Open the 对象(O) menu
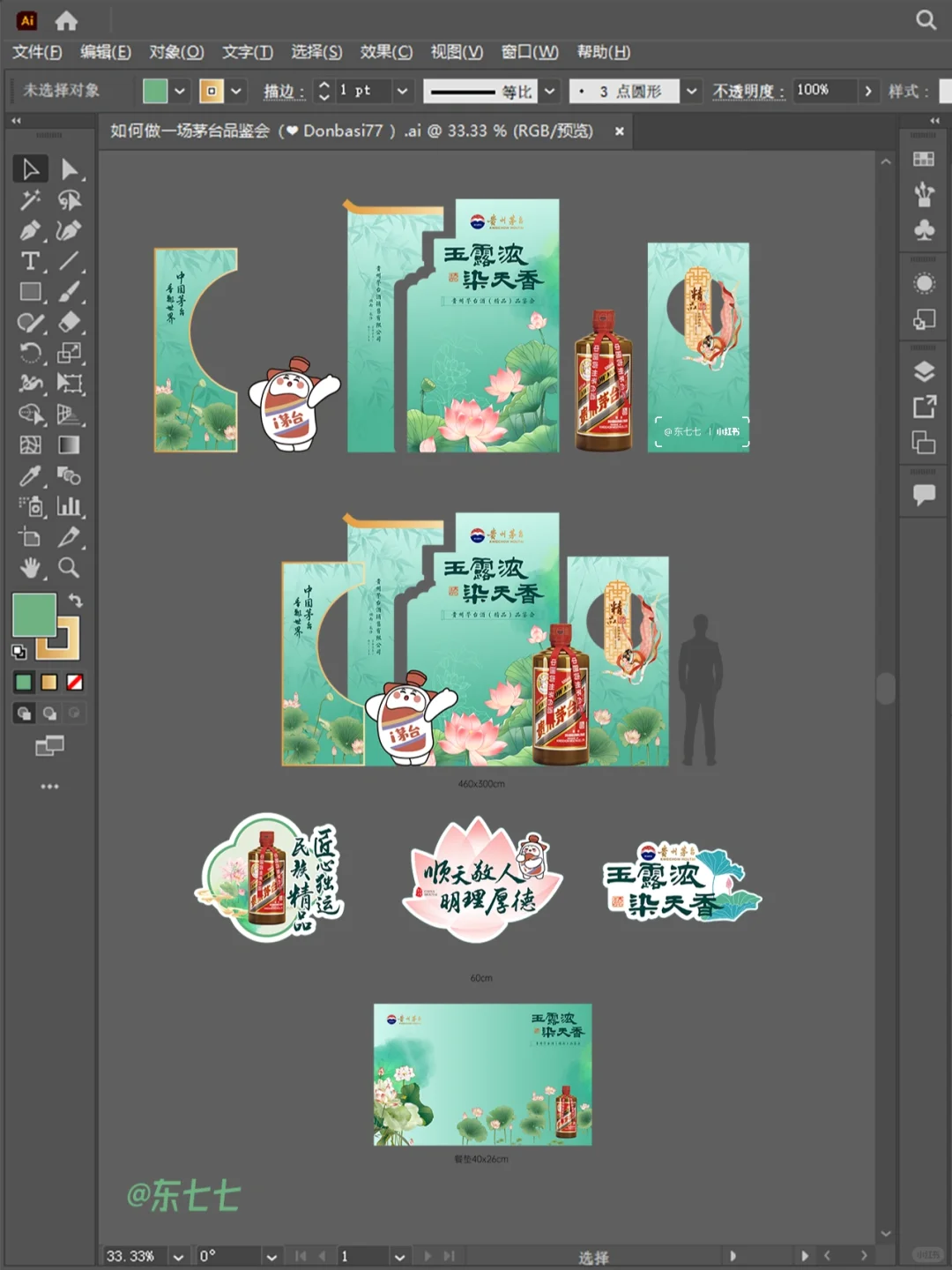Image resolution: width=952 pixels, height=1270 pixels. tap(176, 52)
